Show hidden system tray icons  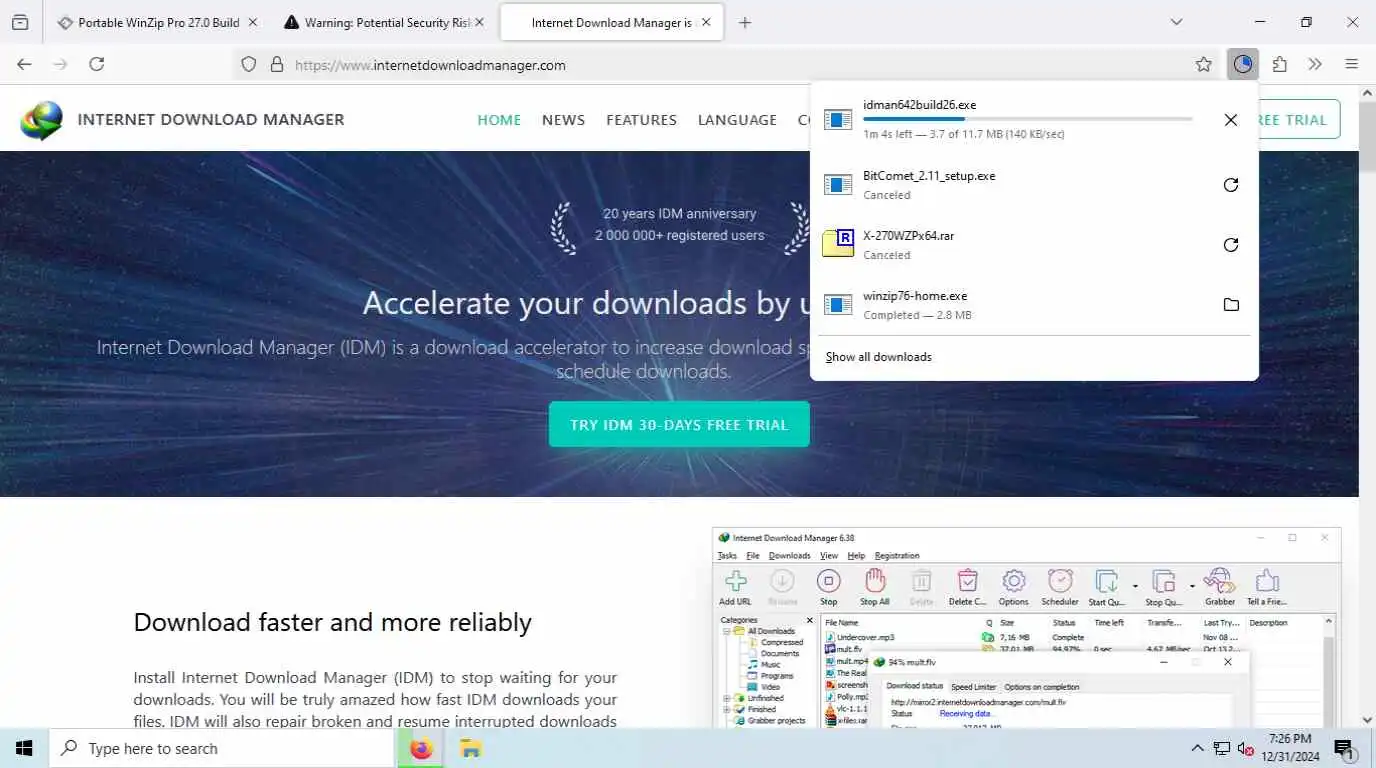[x=1197, y=748]
